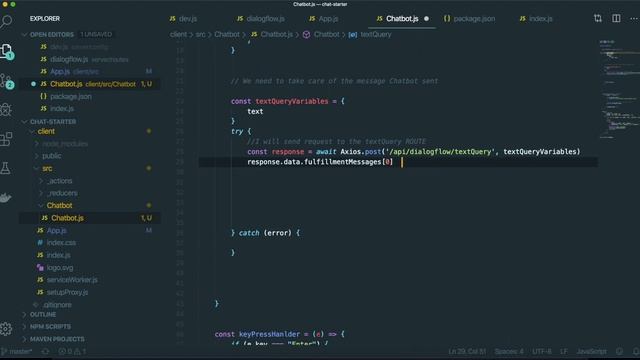Change UTF-8 encoding in status bar
The width and height of the screenshot is (640, 360).
542,351
